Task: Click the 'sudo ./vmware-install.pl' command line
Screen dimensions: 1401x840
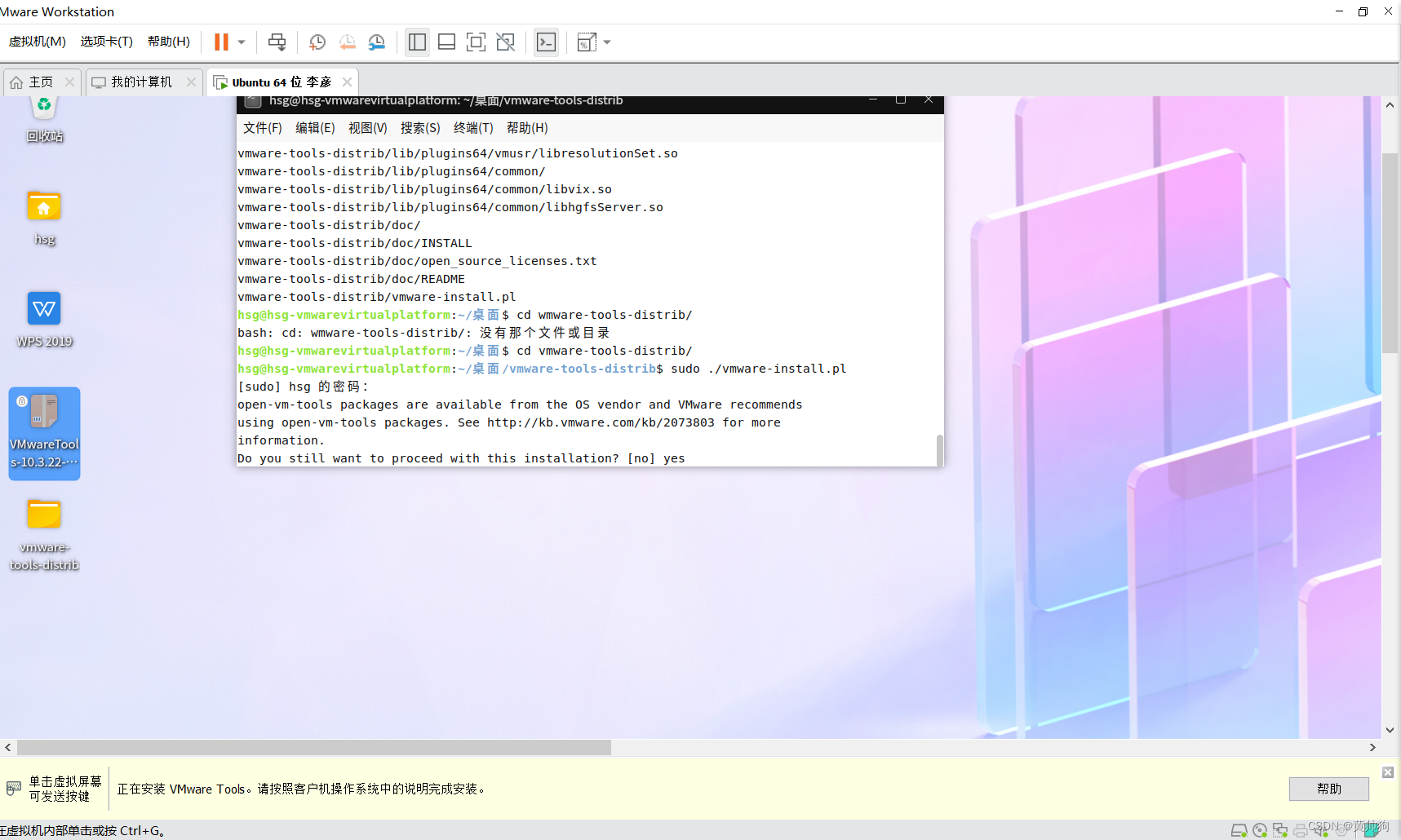Action: pos(542,369)
